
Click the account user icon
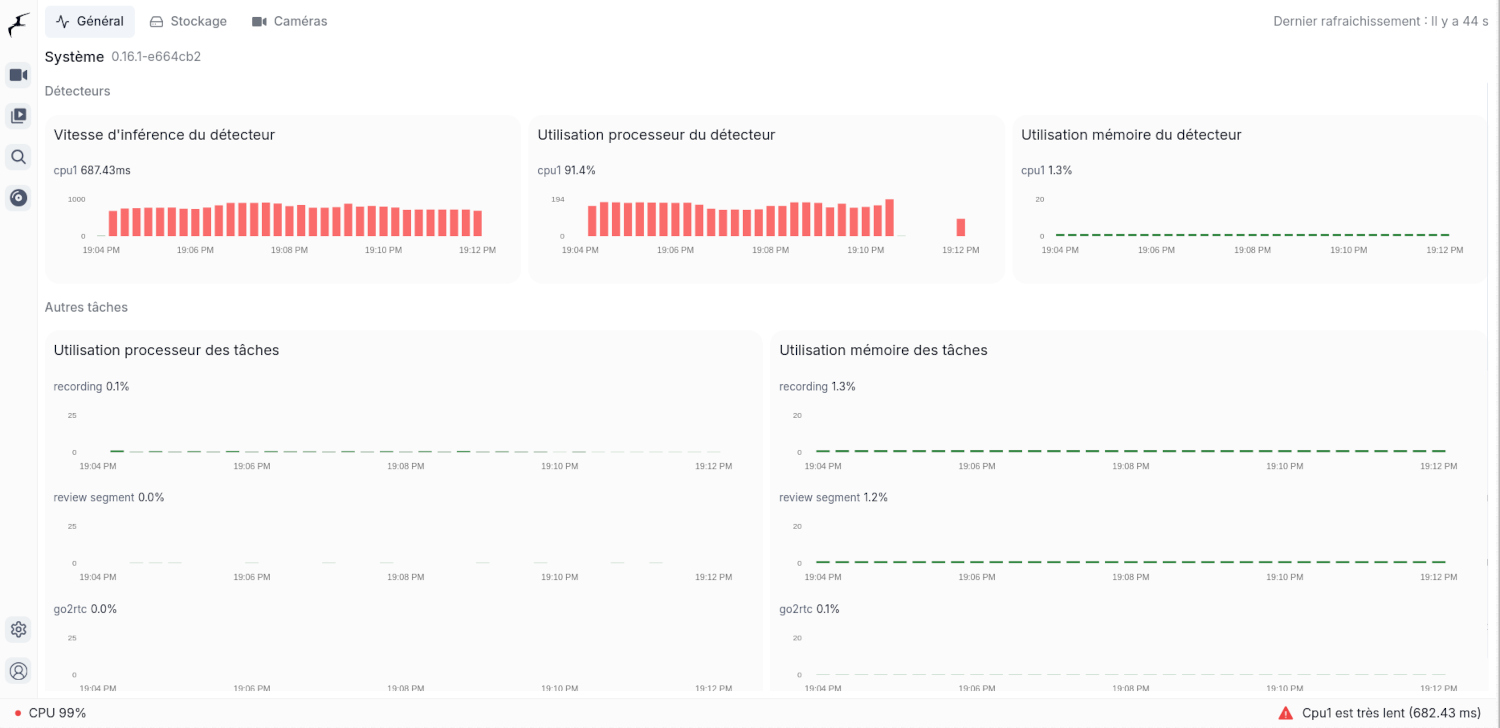pyautogui.click(x=18, y=671)
